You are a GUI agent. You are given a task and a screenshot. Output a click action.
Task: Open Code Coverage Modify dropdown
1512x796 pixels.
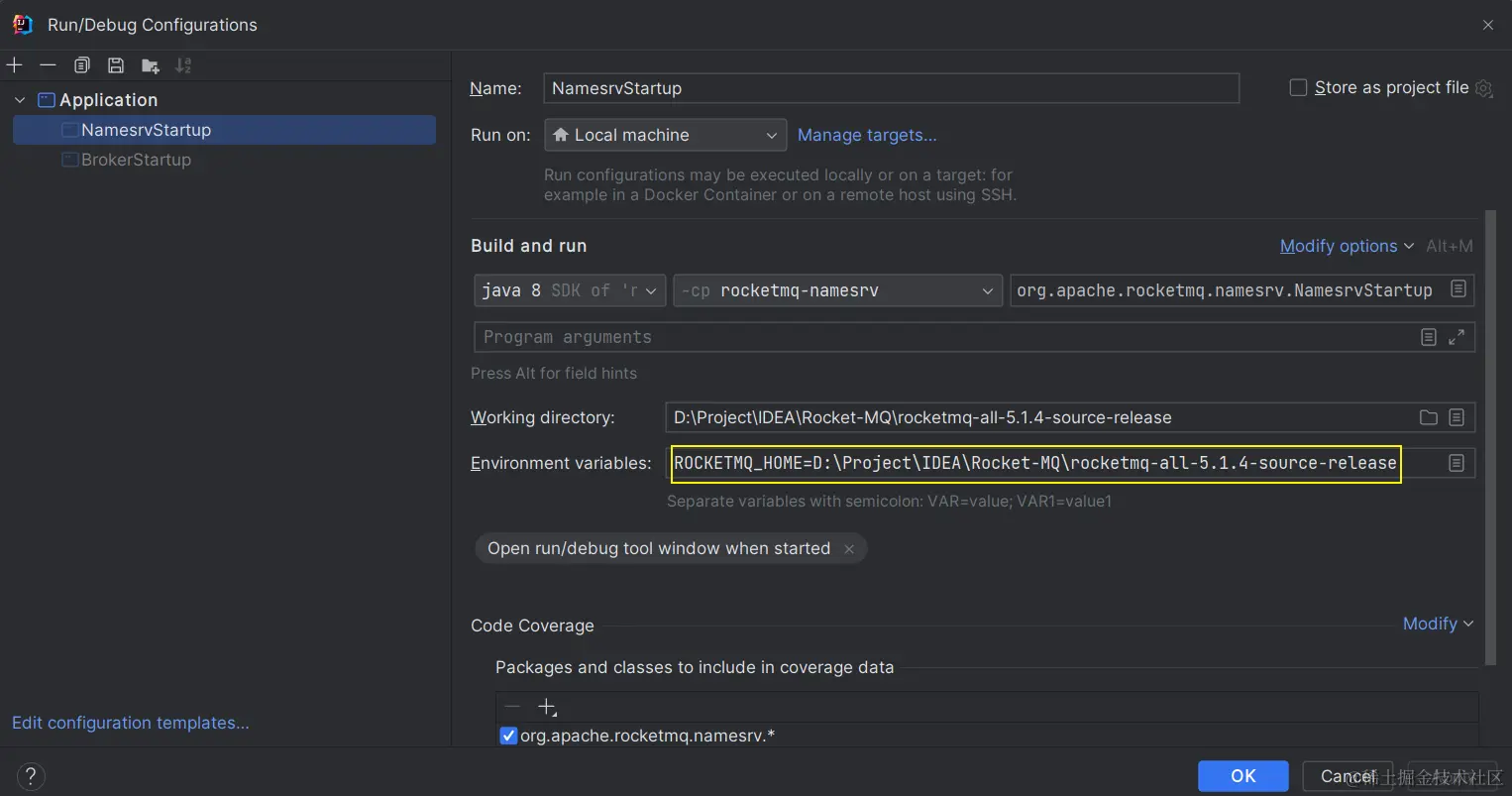click(1438, 624)
